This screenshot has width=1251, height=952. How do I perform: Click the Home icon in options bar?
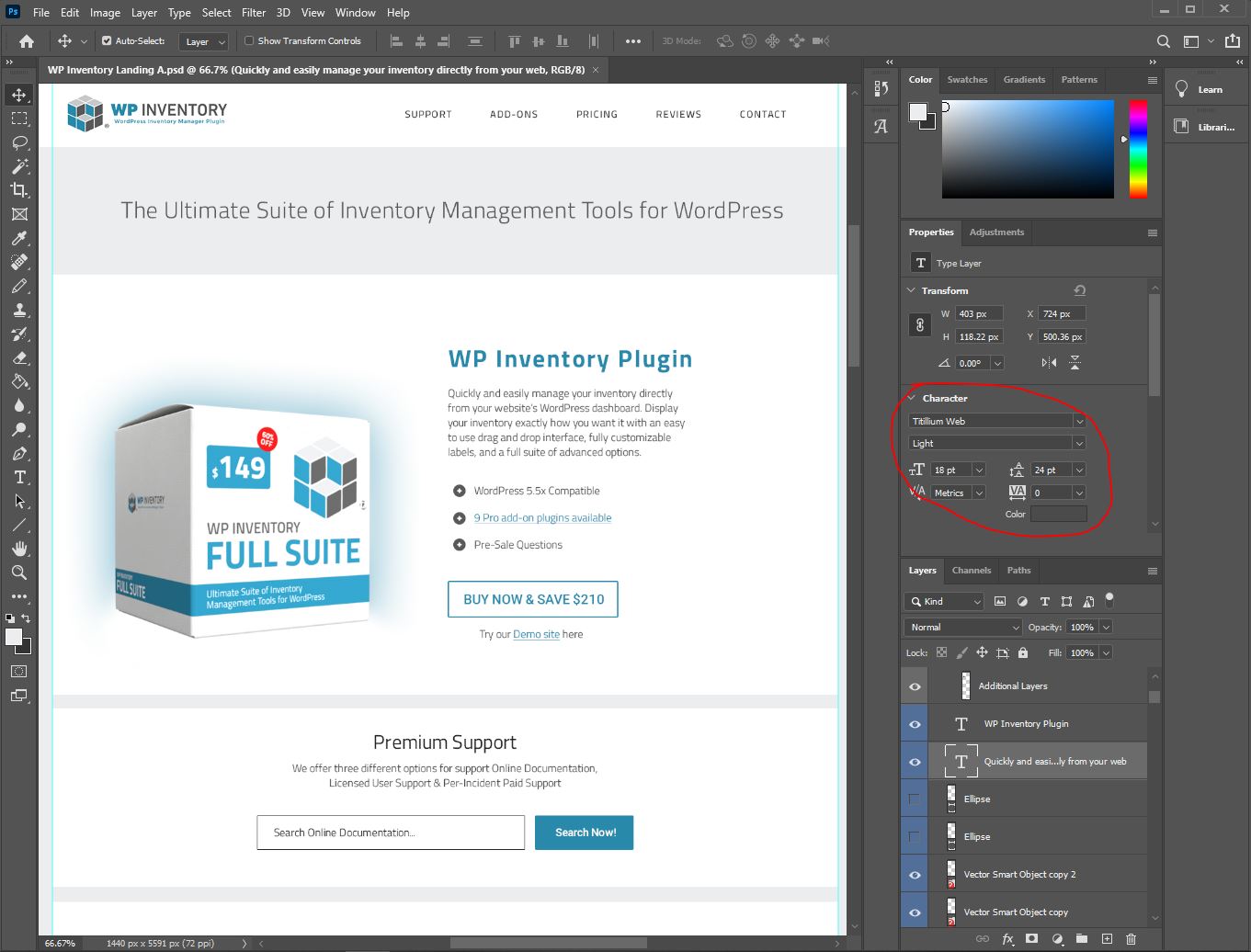click(x=27, y=40)
